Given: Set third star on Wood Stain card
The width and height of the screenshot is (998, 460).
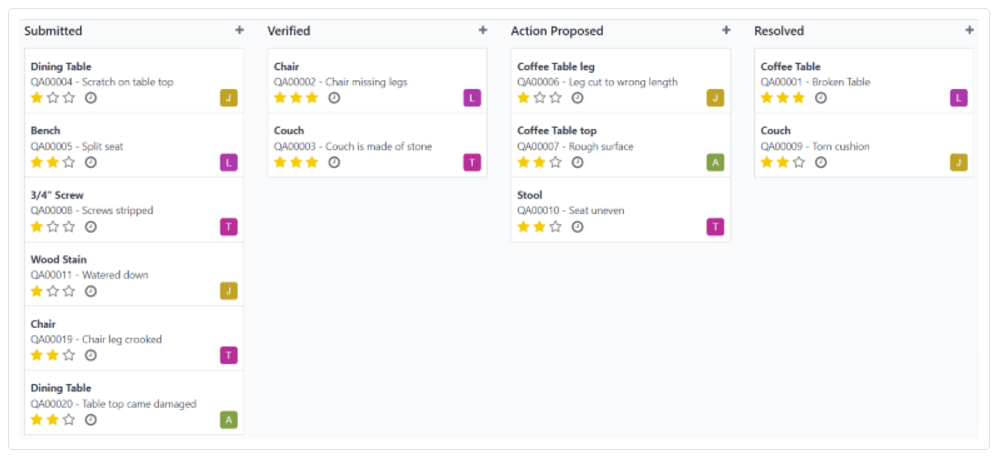Looking at the screenshot, I should click(69, 291).
